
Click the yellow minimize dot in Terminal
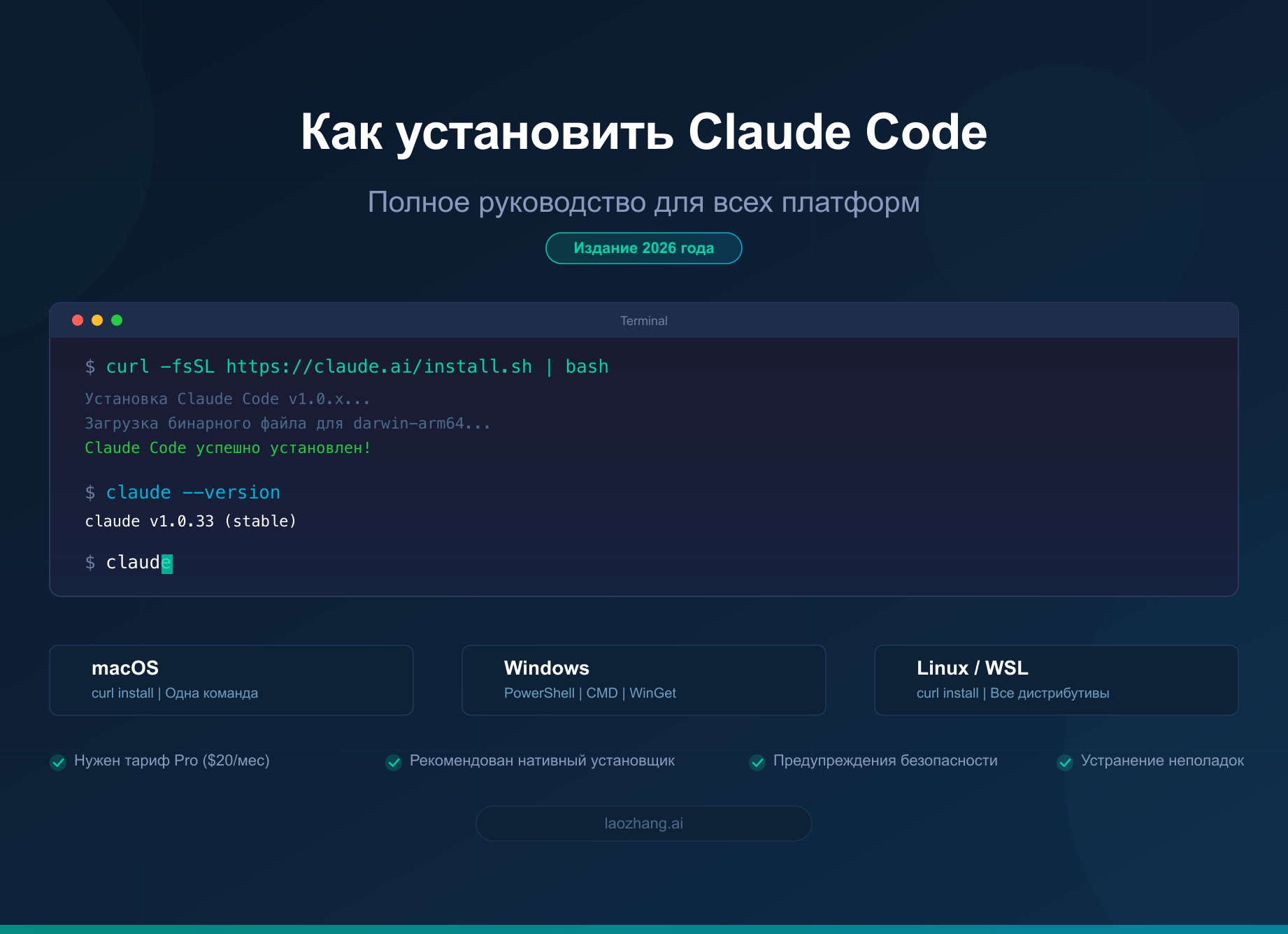pos(97,320)
